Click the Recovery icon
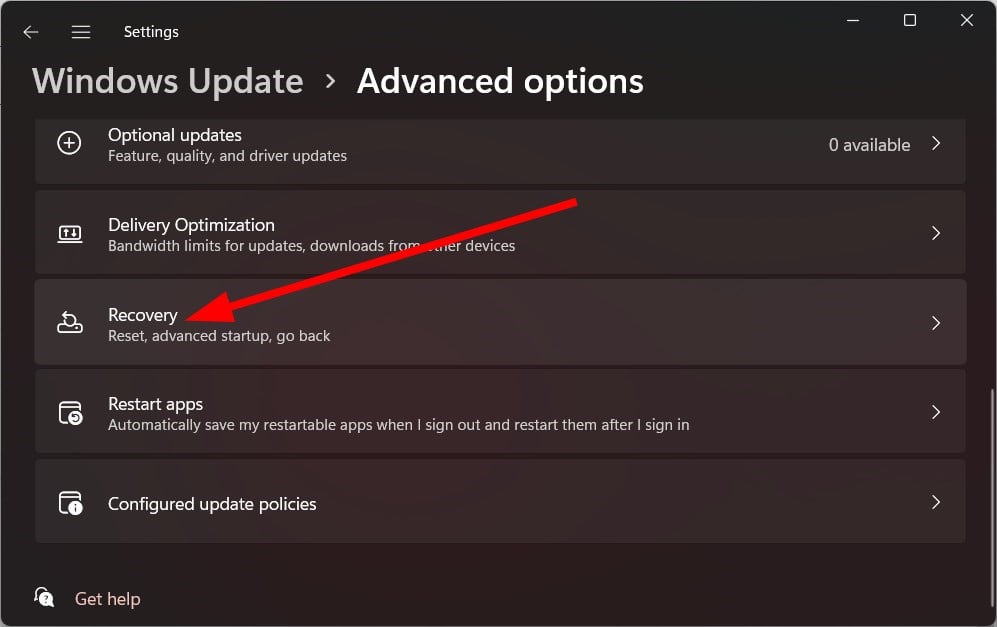This screenshot has height=627, width=997. tap(70, 322)
